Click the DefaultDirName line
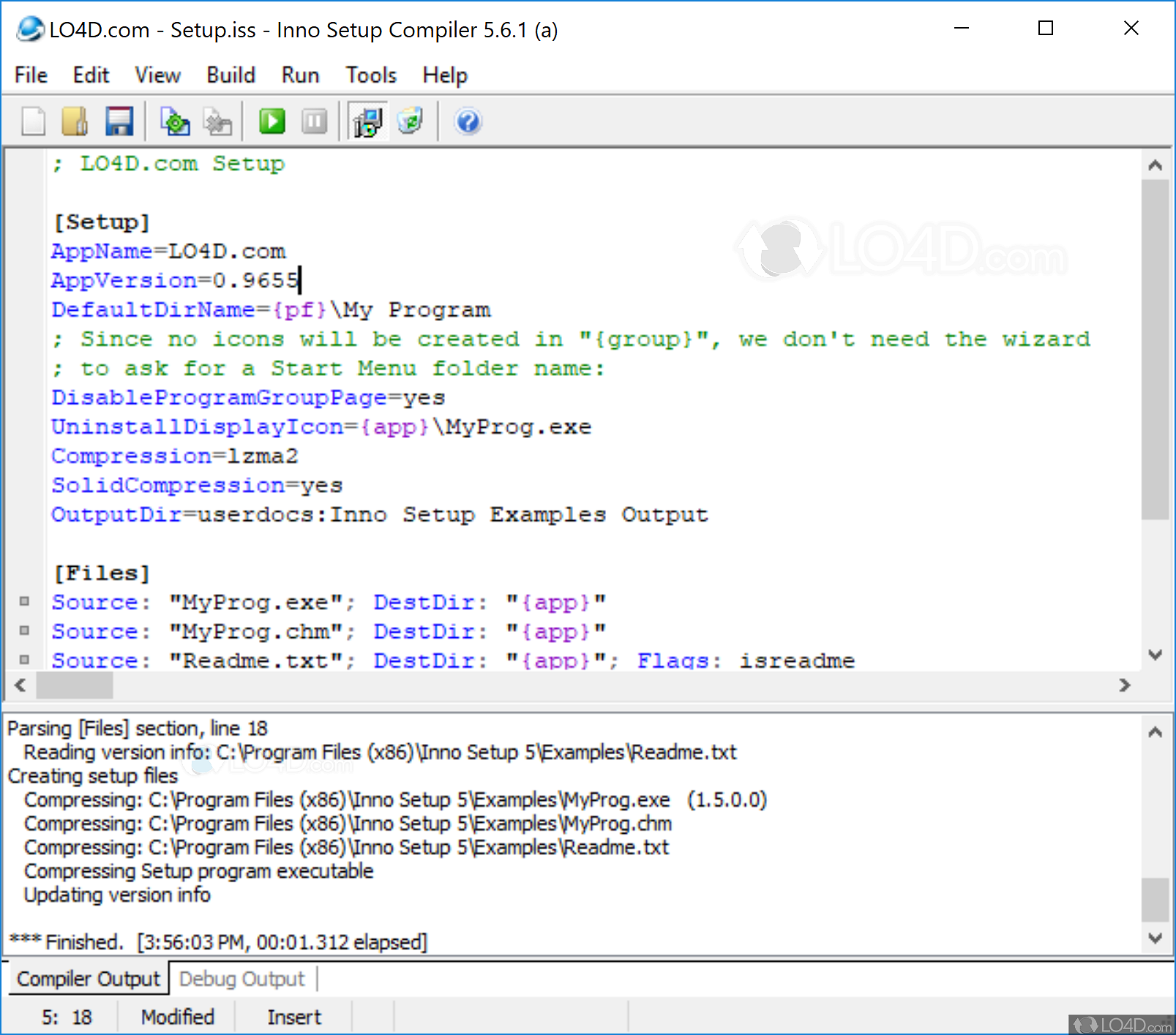The image size is (1176, 1035). pyautogui.click(x=271, y=309)
